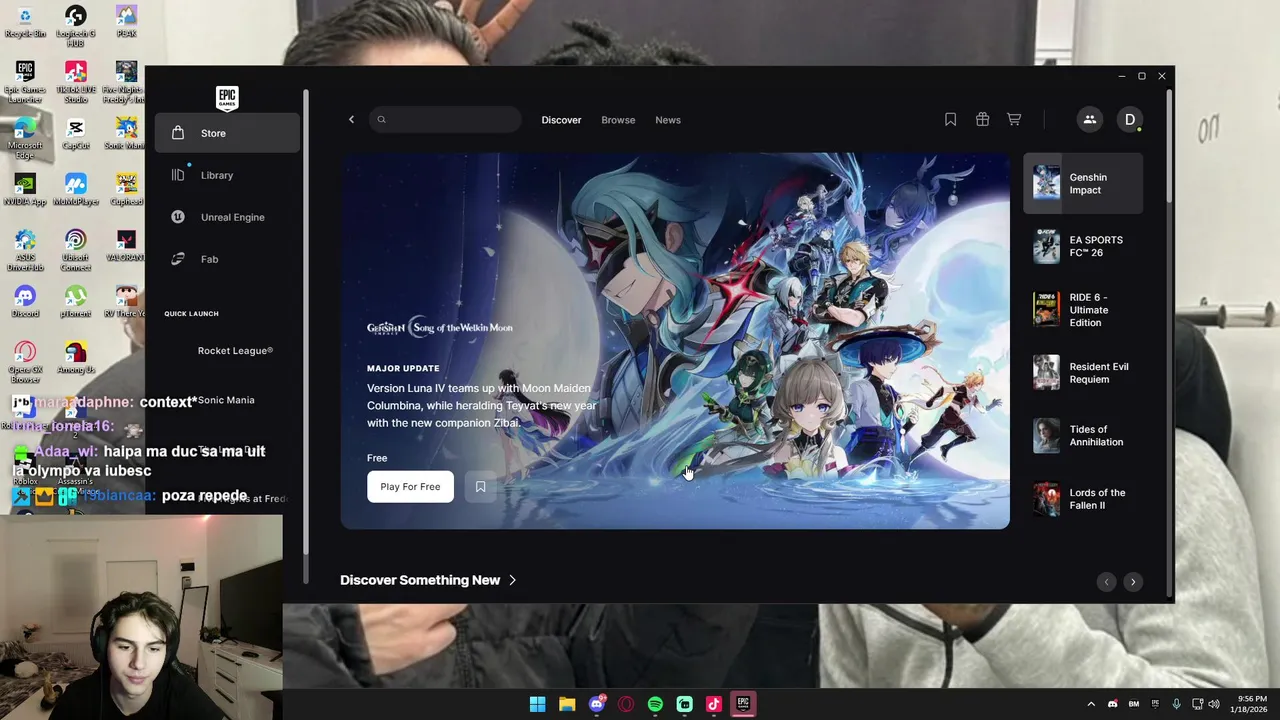Viewport: 1280px width, 720px height.
Task: Click the Epic Games logo above Store
Action: [x=227, y=97]
